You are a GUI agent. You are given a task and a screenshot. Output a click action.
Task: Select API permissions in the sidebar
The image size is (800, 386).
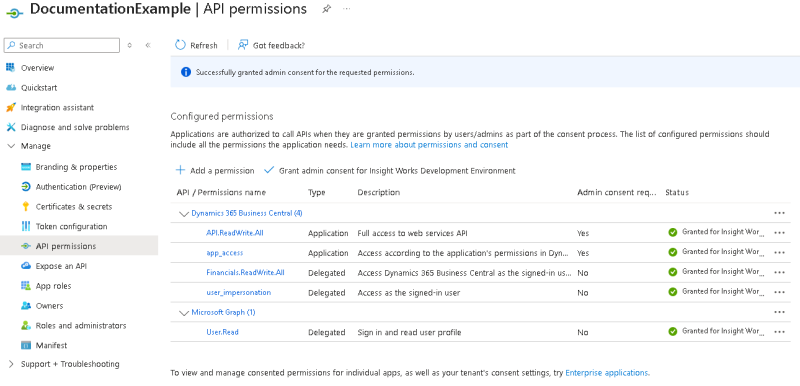point(79,246)
